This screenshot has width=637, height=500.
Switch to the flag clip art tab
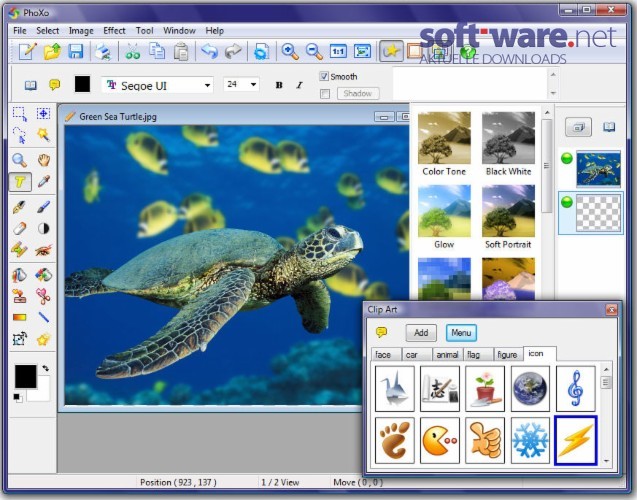point(478,355)
